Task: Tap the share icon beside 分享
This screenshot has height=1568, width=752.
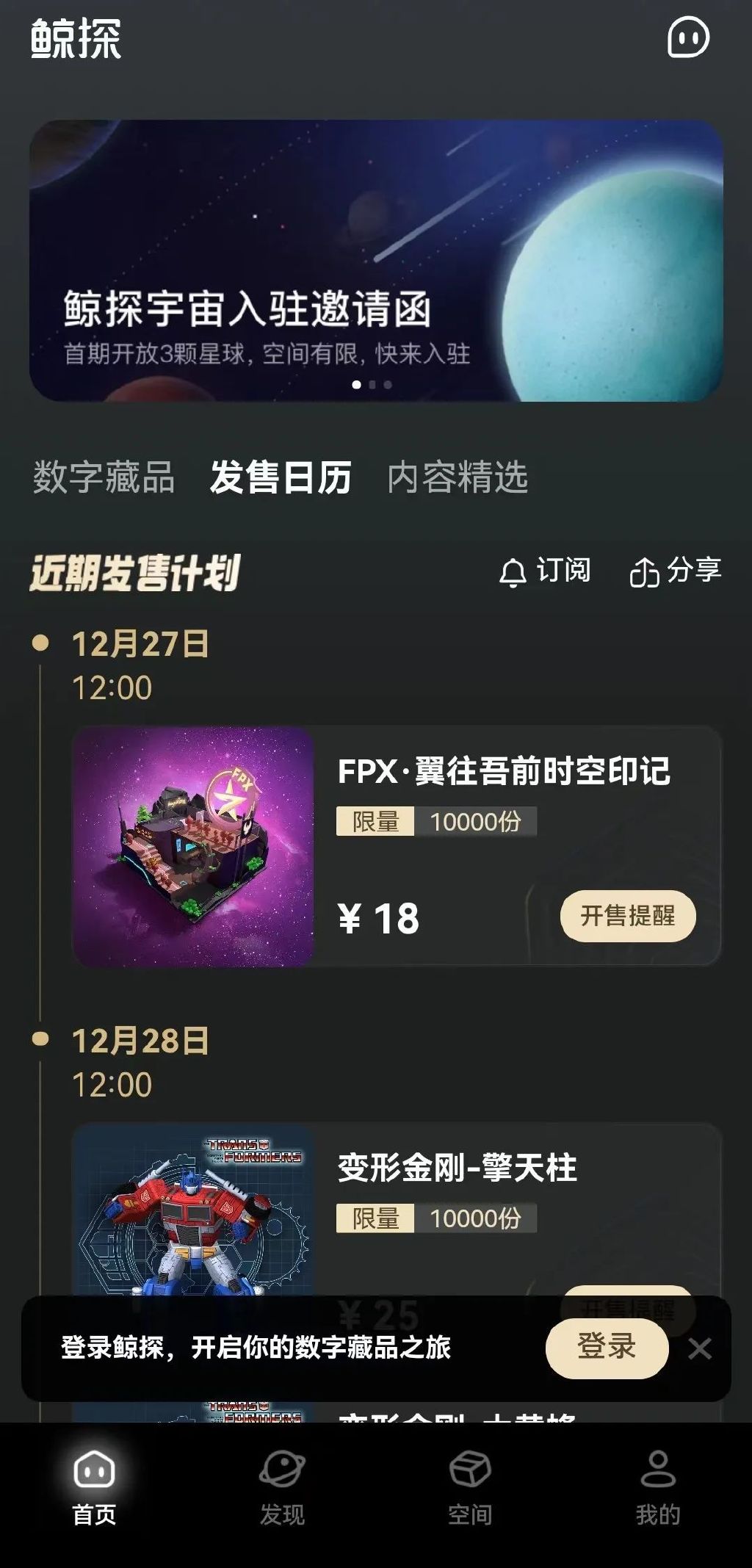Action: pos(643,572)
